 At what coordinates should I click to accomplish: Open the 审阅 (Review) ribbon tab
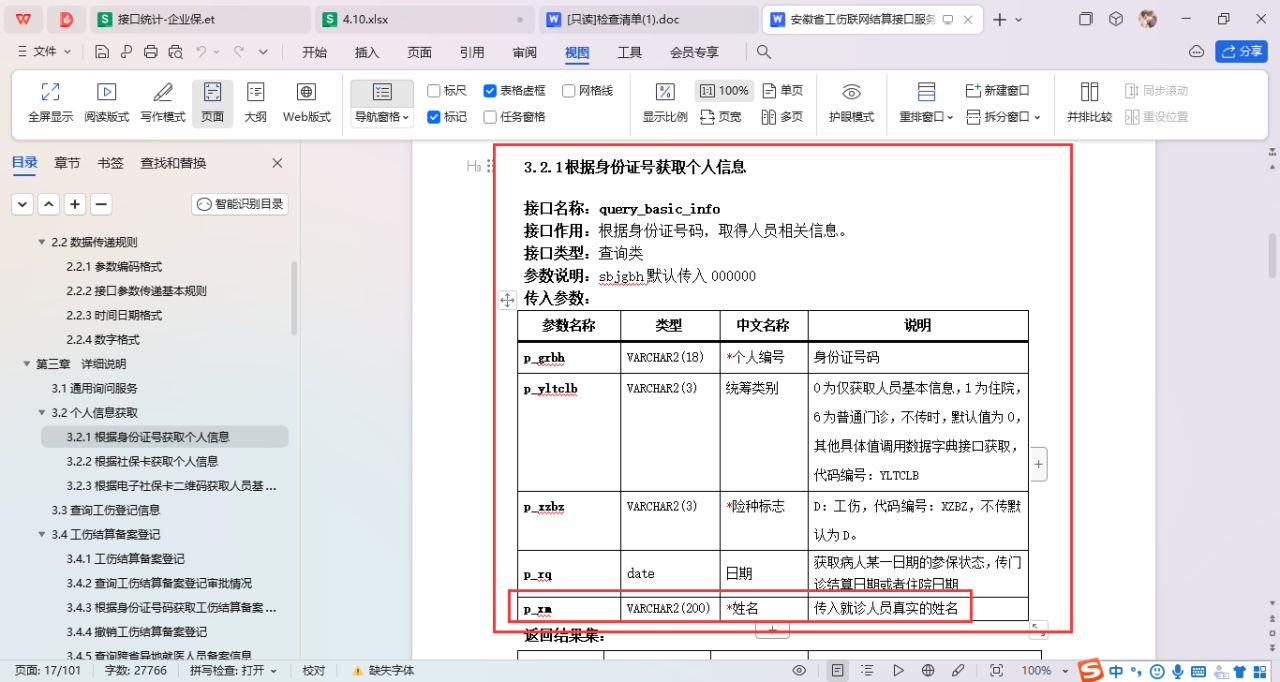click(524, 52)
